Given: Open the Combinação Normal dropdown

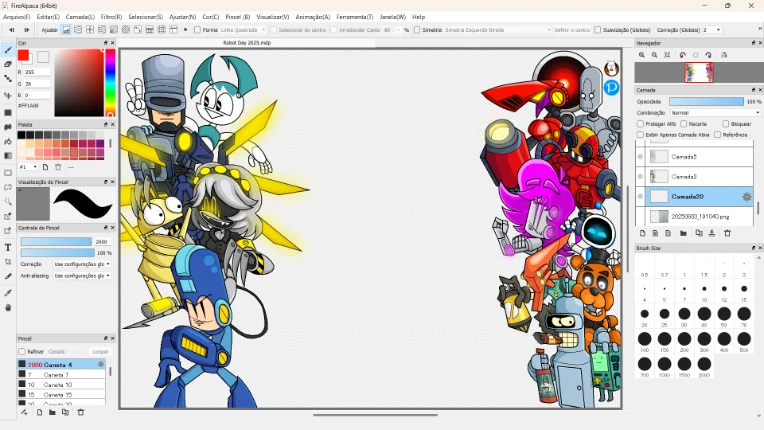Looking at the screenshot, I should [x=715, y=112].
